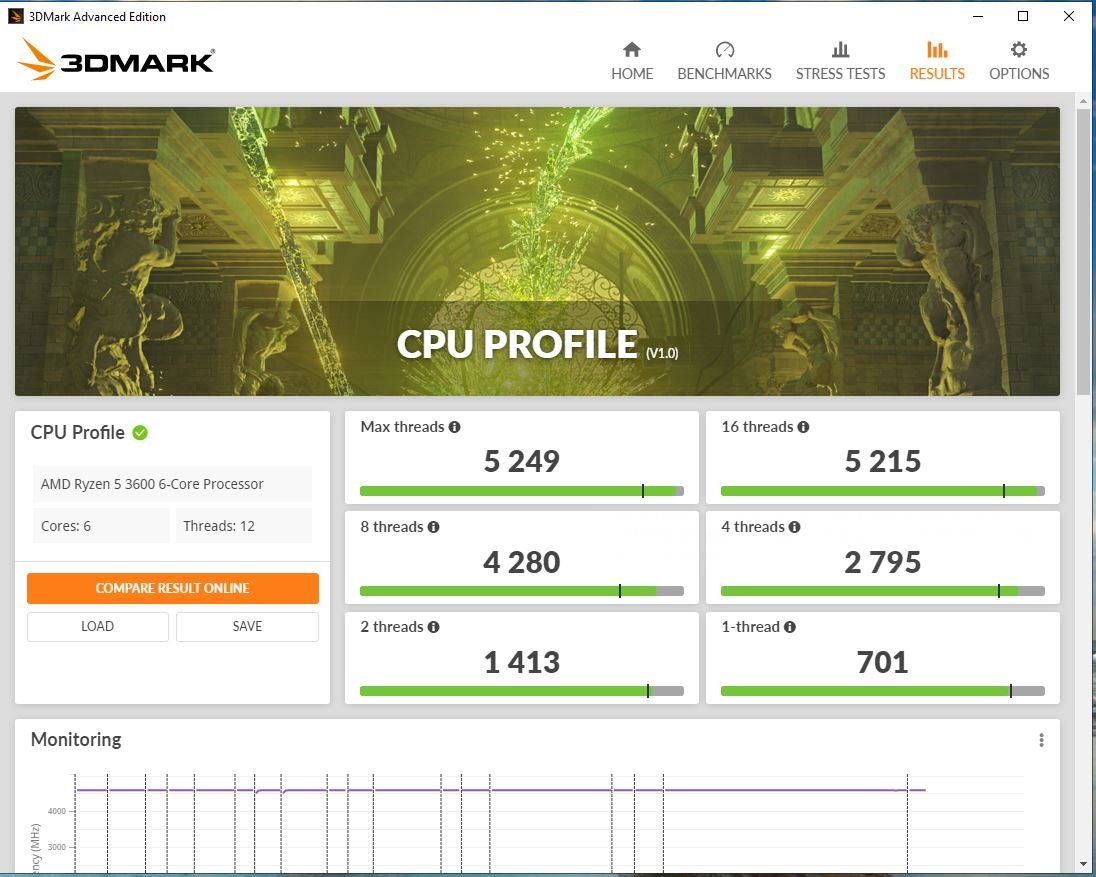
Task: Minimize the 3DMark window
Action: point(978,16)
